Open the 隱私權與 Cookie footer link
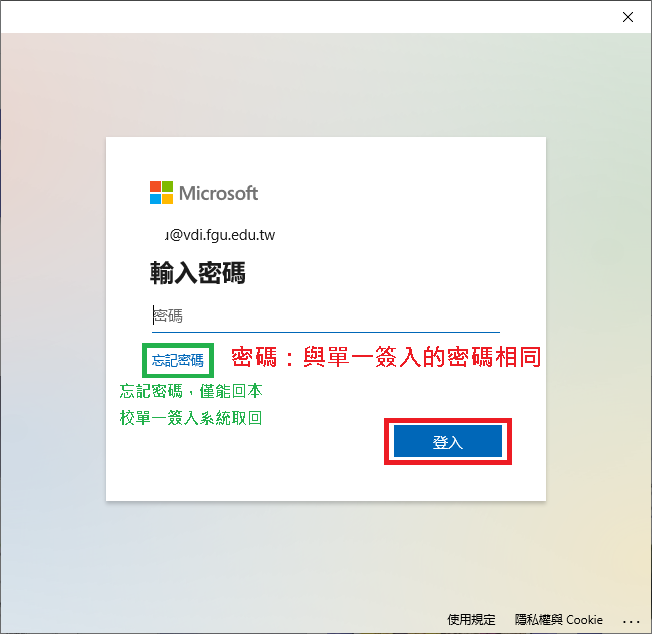This screenshot has height=634, width=652. pos(558,619)
